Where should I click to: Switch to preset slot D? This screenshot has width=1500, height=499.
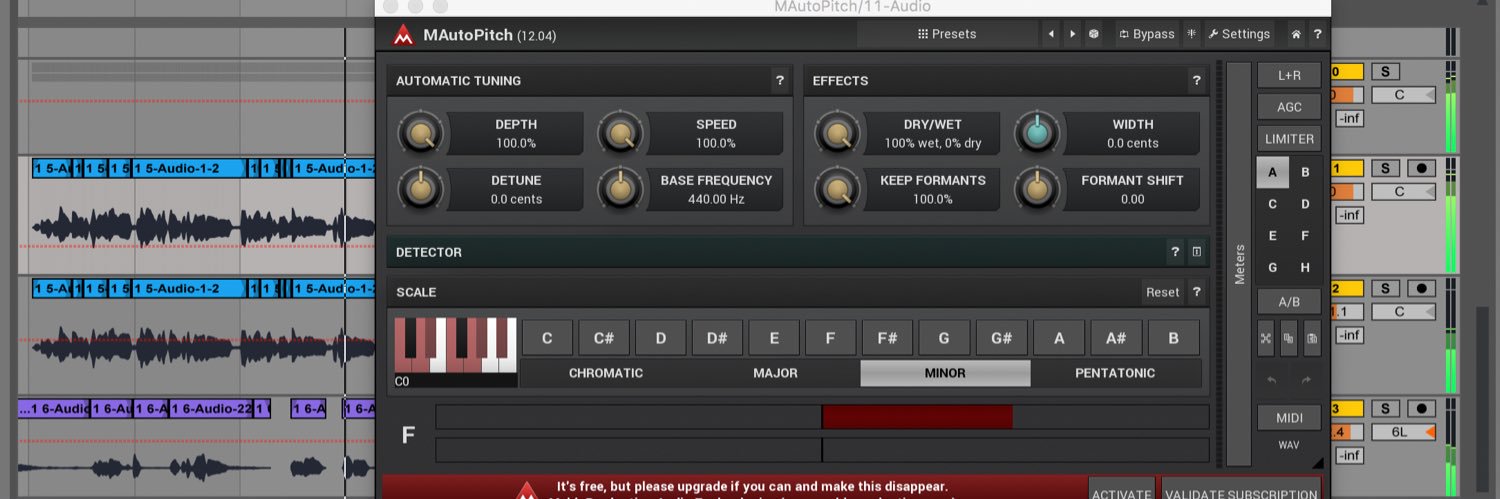[x=1306, y=204]
